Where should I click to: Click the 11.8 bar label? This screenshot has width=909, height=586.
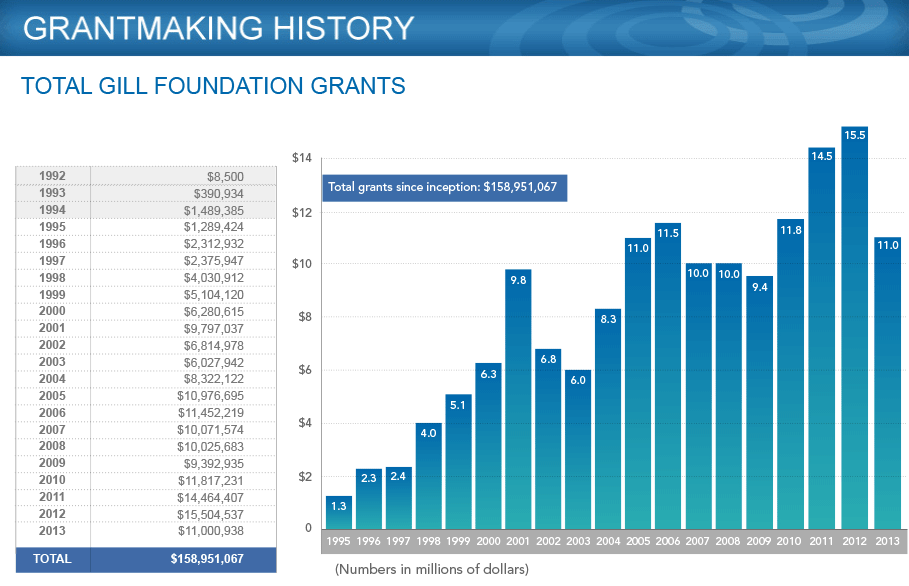[791, 230]
